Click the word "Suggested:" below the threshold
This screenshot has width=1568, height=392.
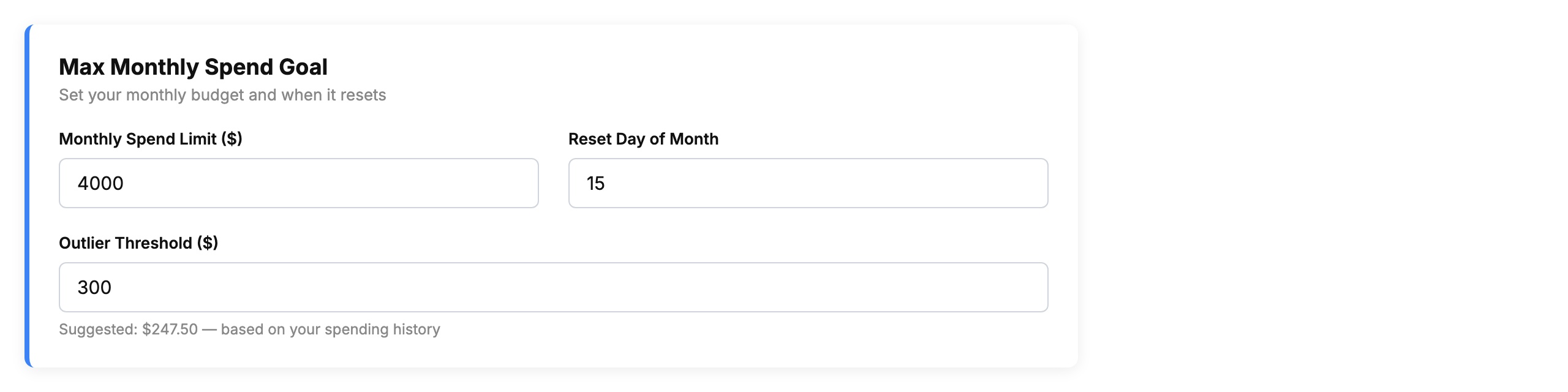(98, 330)
